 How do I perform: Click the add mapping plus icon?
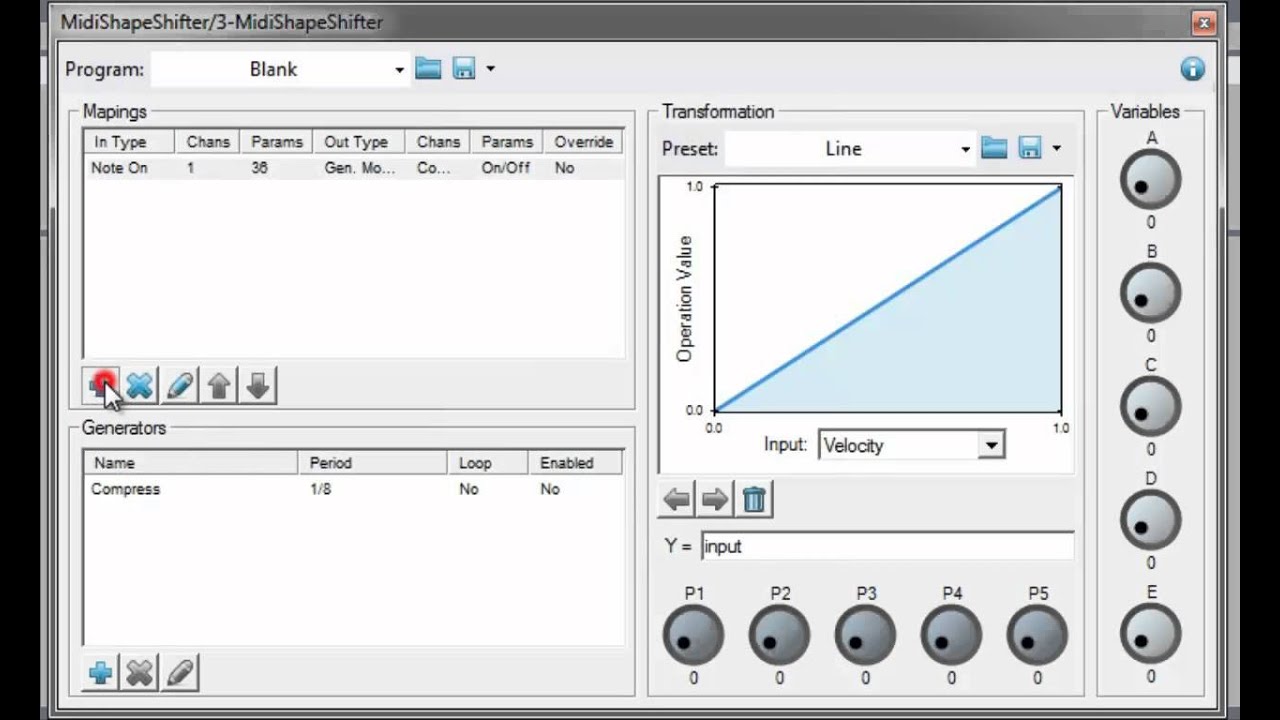pos(101,385)
